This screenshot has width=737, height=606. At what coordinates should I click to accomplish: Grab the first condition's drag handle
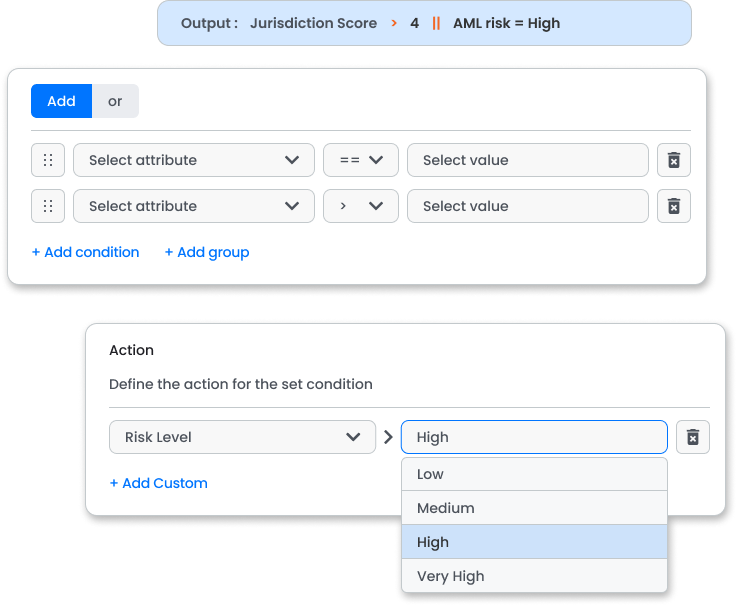click(x=48, y=160)
